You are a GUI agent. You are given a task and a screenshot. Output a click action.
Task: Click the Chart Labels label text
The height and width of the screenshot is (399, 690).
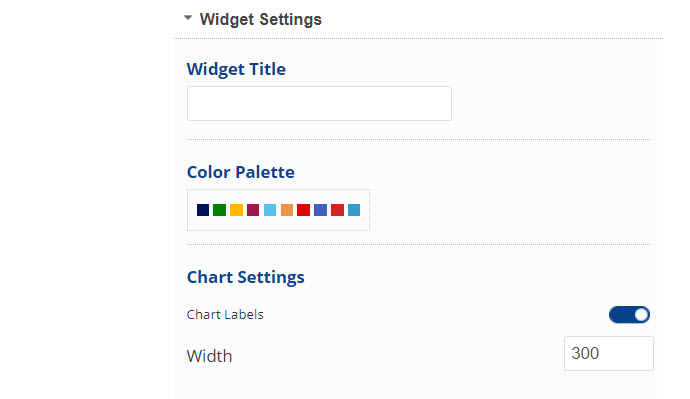(225, 315)
